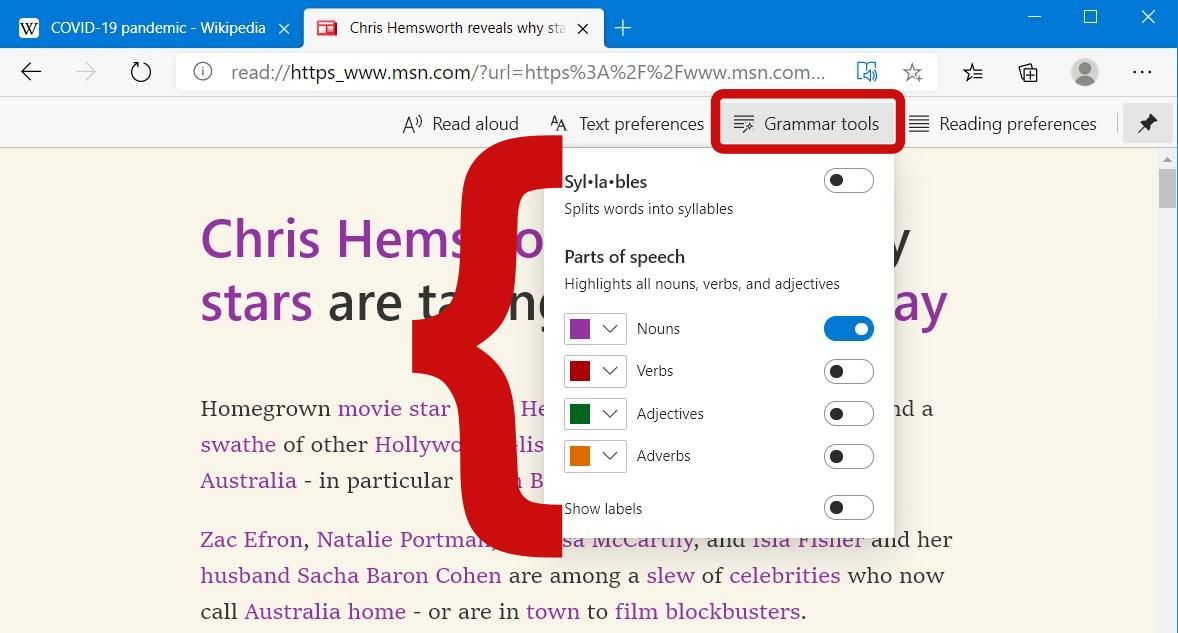Maximize the browser window
This screenshot has height=633, width=1178.
[x=1091, y=17]
